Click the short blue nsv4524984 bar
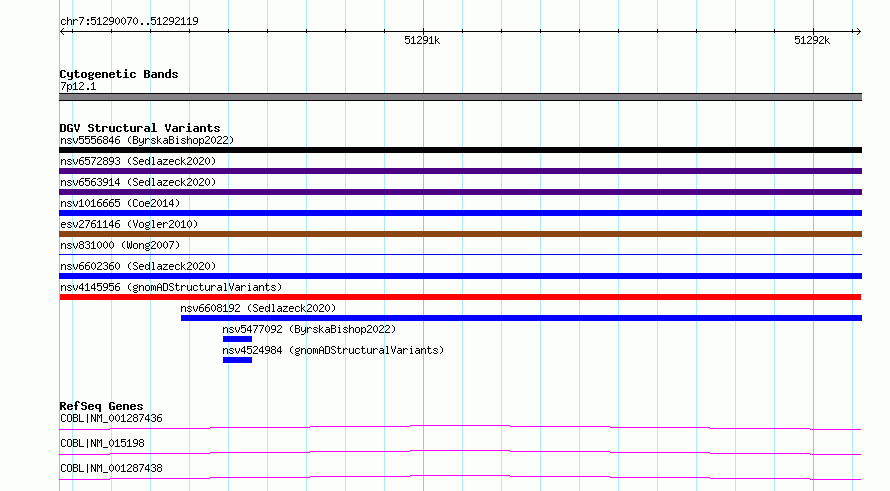The image size is (890, 491). (237, 360)
